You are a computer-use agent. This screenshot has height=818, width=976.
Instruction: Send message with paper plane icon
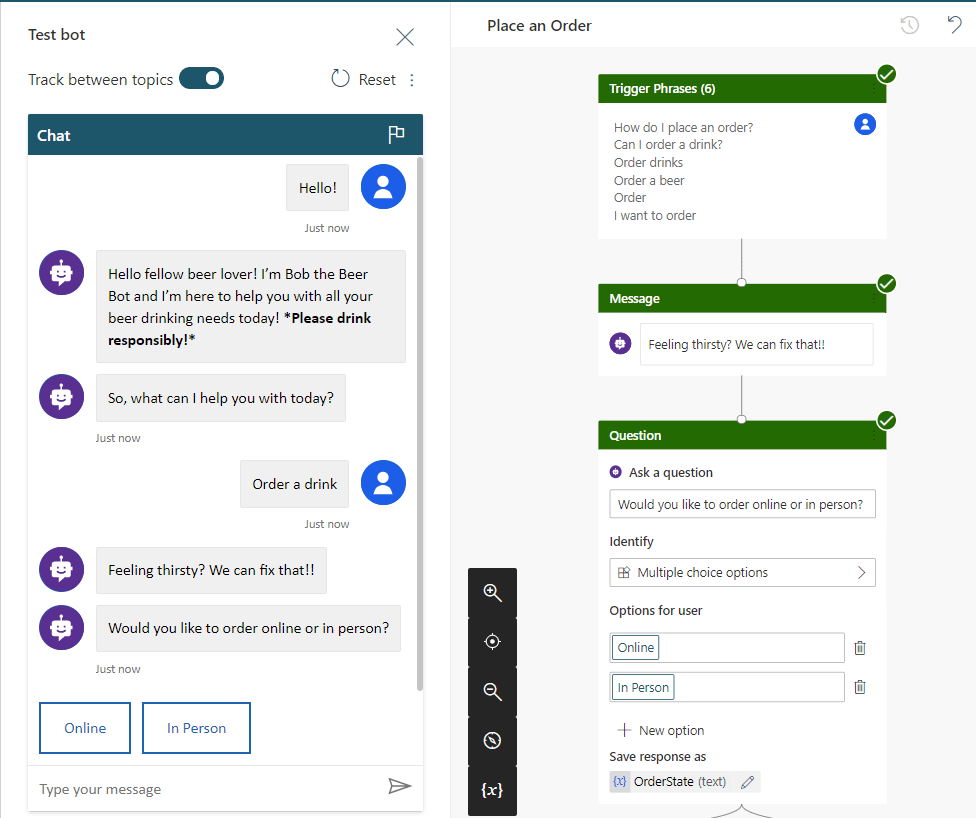click(x=399, y=787)
